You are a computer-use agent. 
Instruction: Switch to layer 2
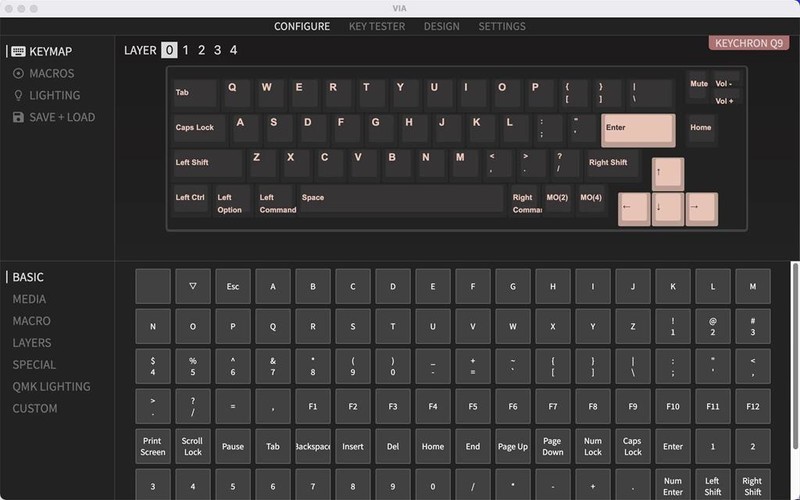coord(201,50)
